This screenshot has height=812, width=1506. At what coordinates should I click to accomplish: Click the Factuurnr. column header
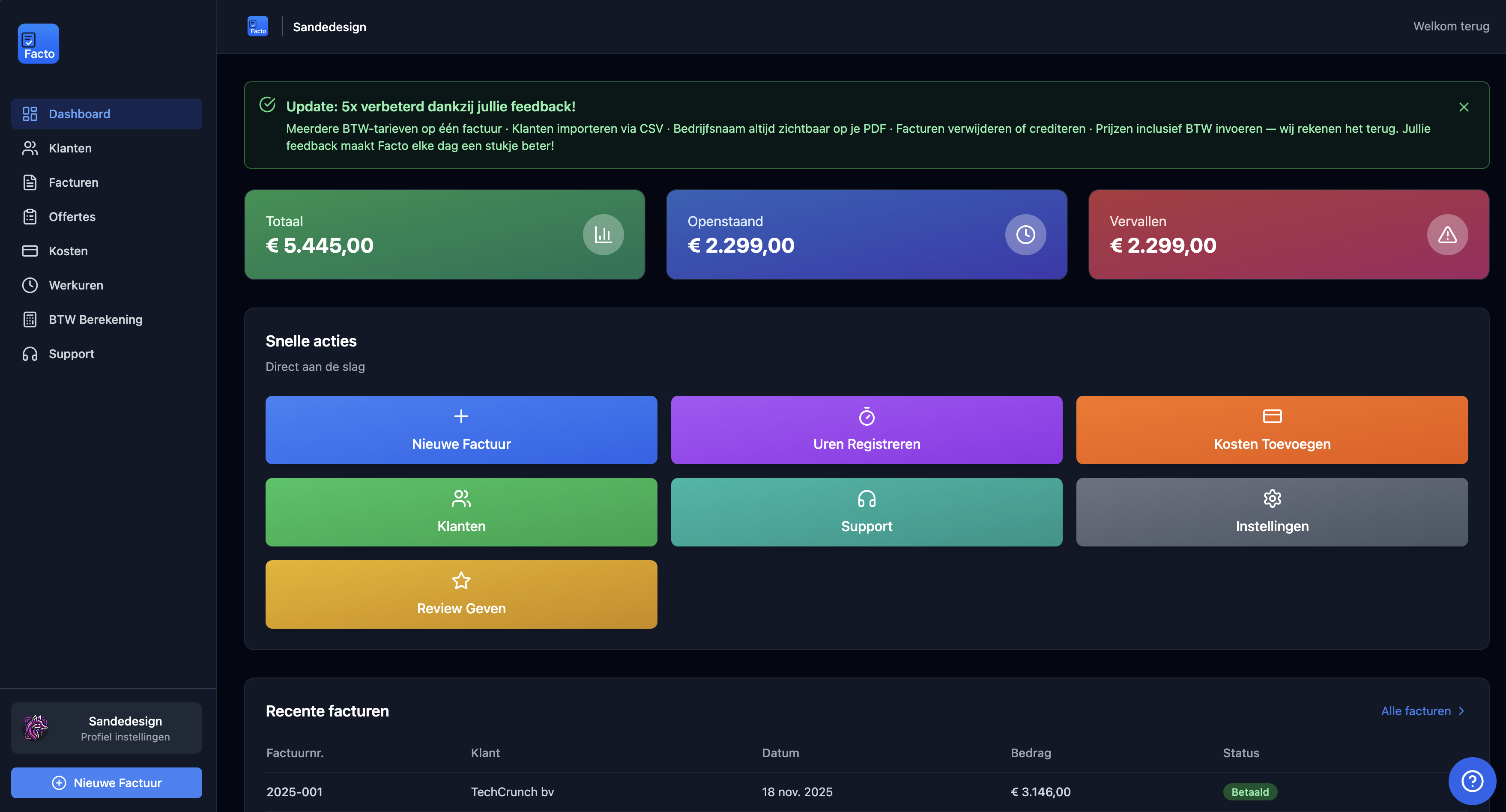click(295, 753)
